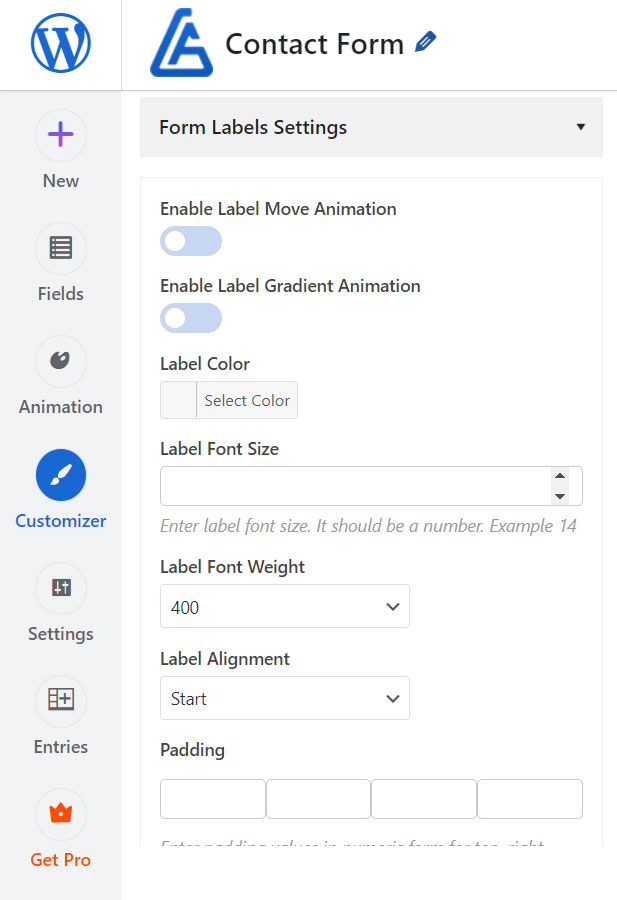
Task: Increase Label Font Size with up arrow
Action: click(x=560, y=477)
